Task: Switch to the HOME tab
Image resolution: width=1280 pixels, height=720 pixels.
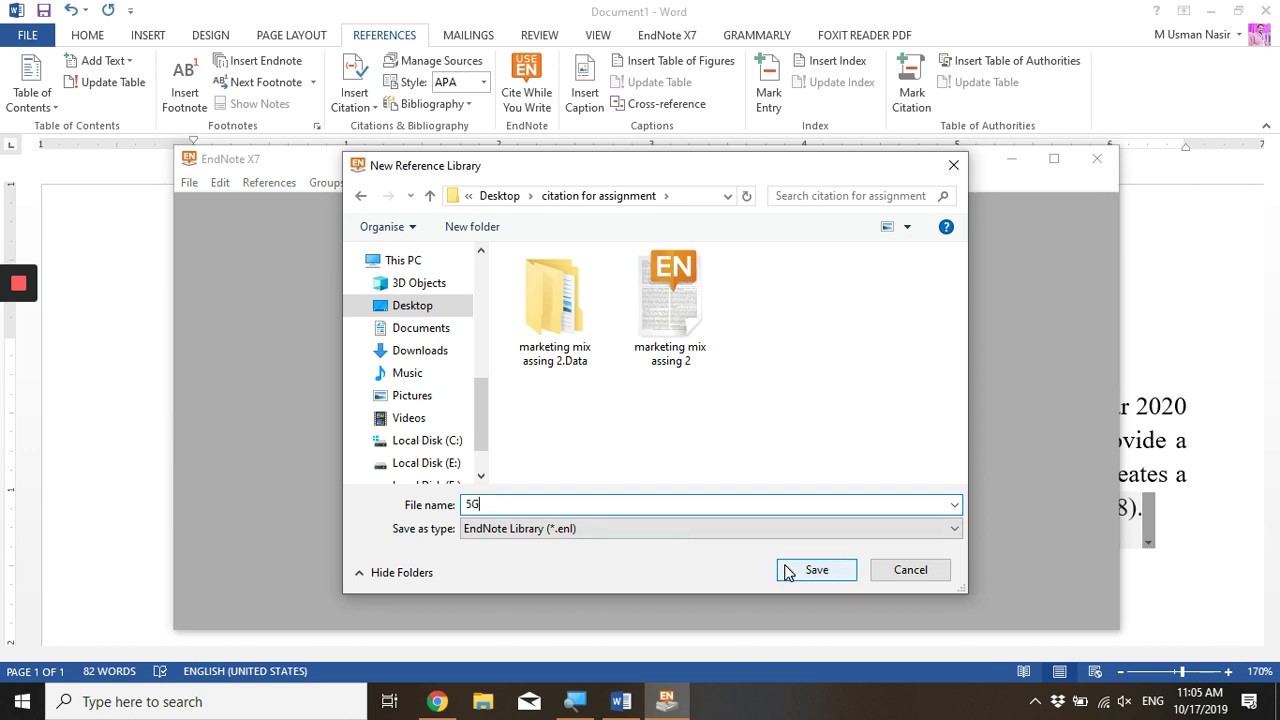Action: pos(87,35)
